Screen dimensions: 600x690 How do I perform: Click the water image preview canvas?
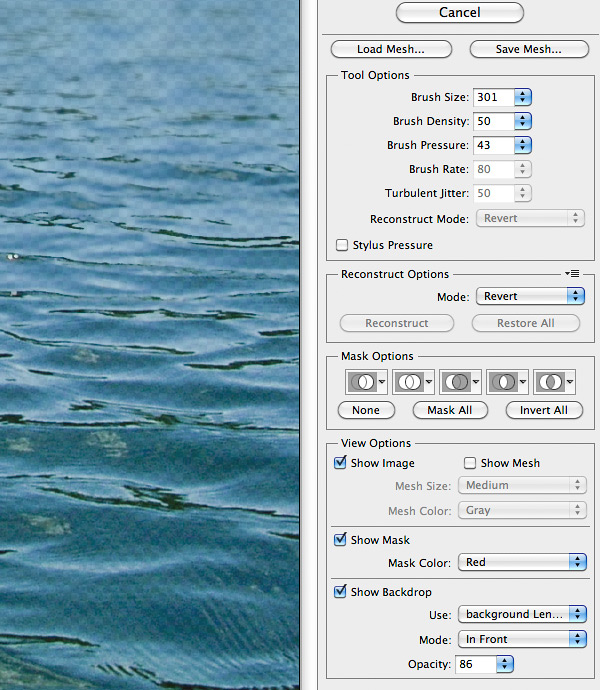click(x=149, y=345)
